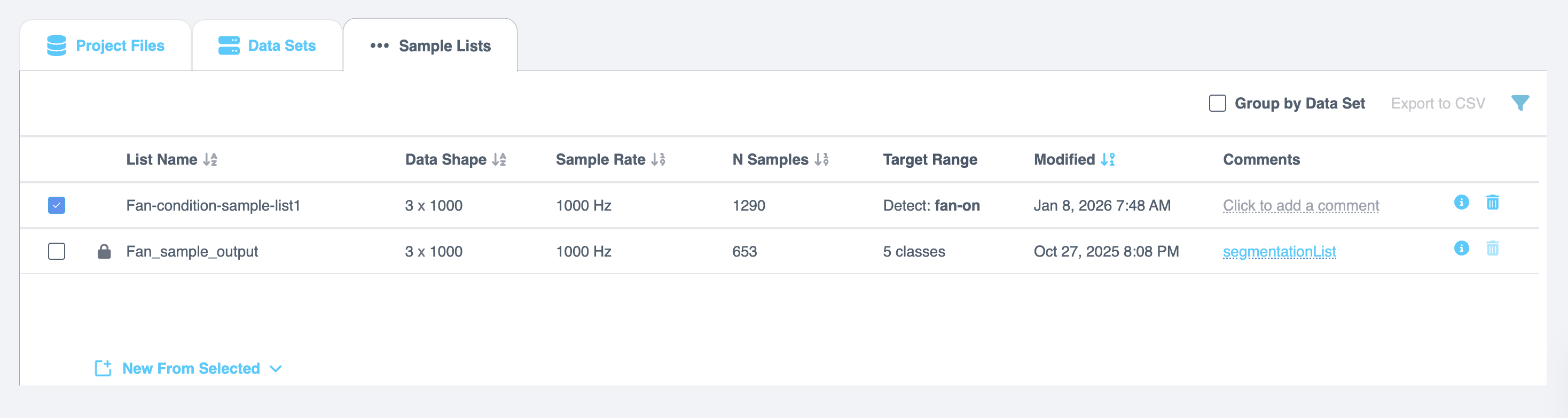The image size is (1568, 418).
Task: Open the segmentationList comment link
Action: pos(1280,251)
